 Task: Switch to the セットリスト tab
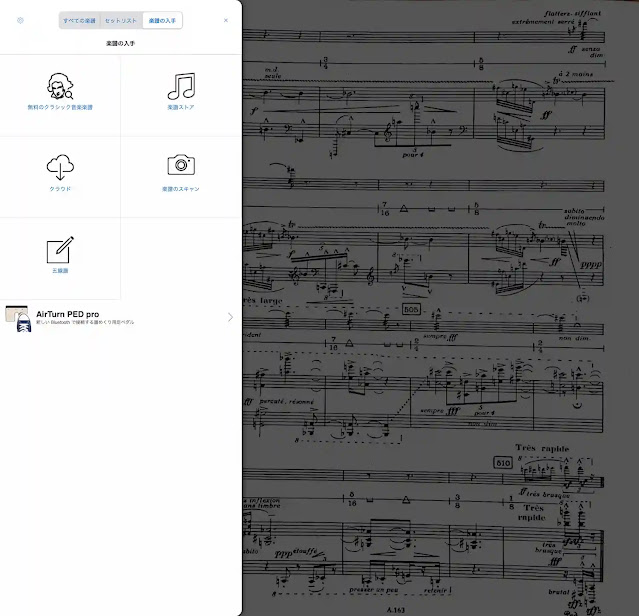click(x=121, y=20)
